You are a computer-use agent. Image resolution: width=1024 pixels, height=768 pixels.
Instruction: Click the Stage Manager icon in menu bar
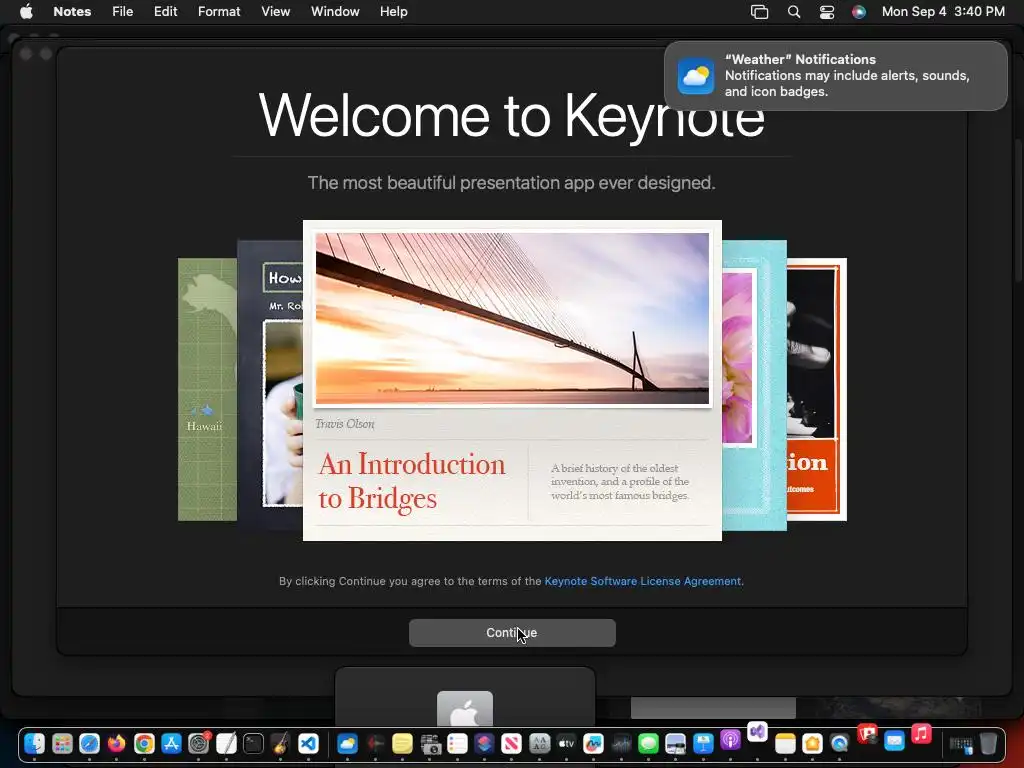pos(760,12)
